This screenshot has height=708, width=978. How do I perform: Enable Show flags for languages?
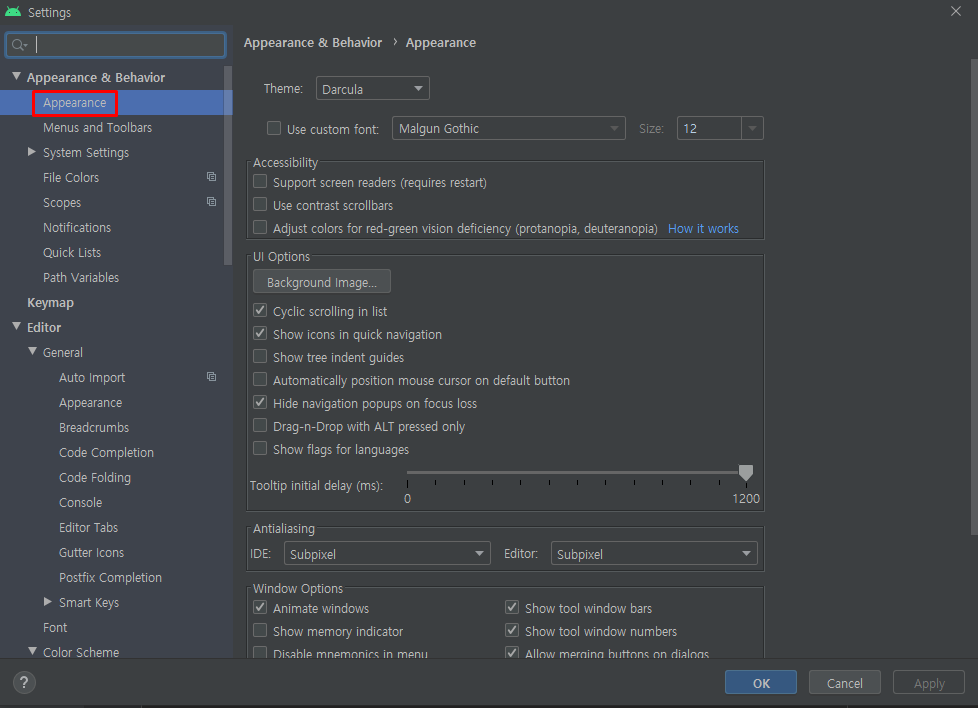(x=260, y=449)
